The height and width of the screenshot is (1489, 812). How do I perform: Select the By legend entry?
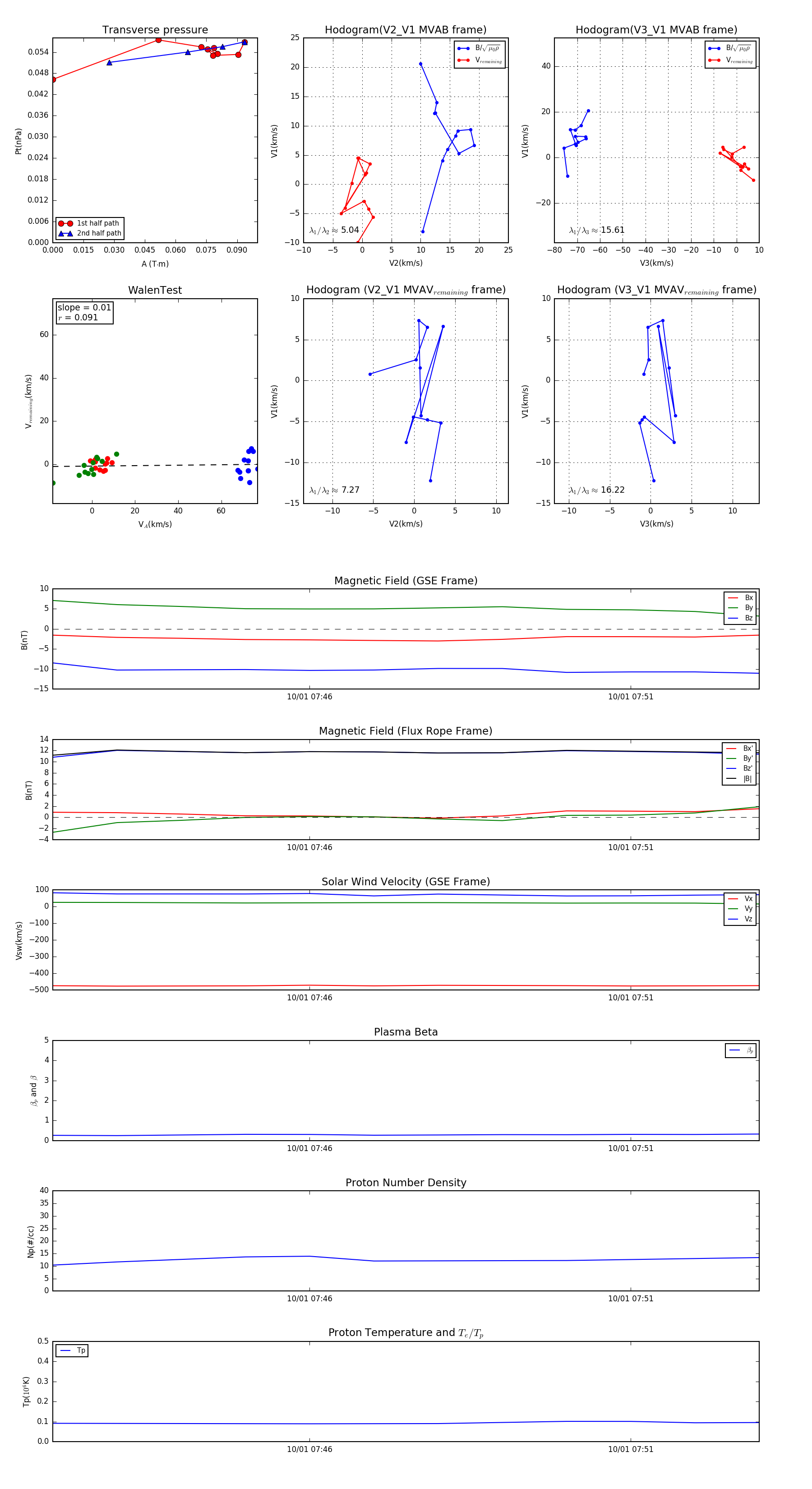(x=740, y=608)
